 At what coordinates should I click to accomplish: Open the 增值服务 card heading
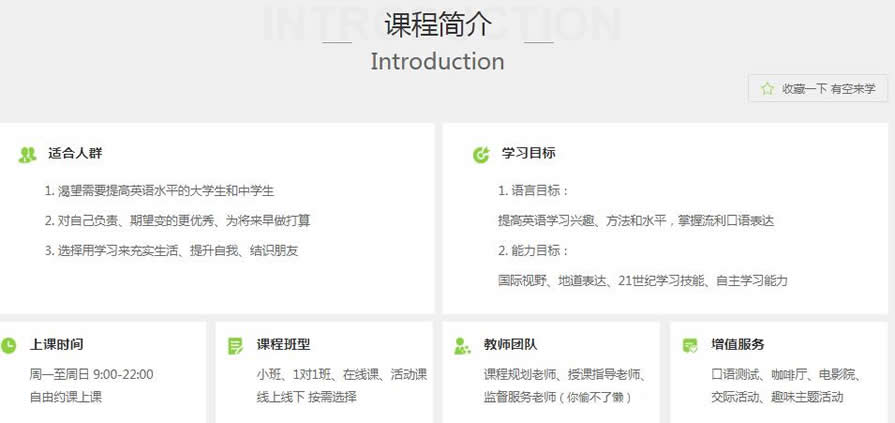(x=738, y=345)
